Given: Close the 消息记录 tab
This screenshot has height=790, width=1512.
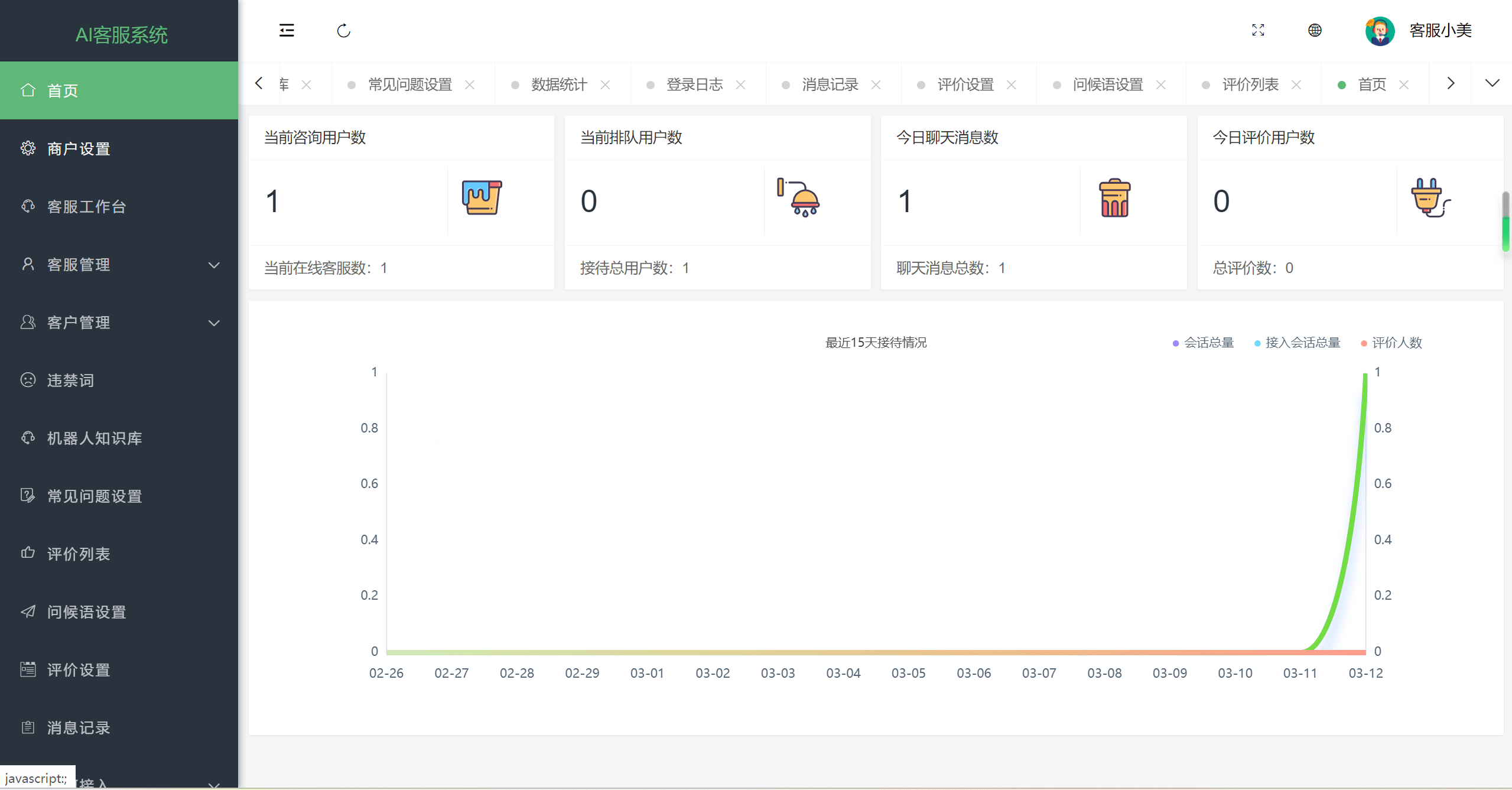Looking at the screenshot, I should pyautogui.click(x=876, y=84).
